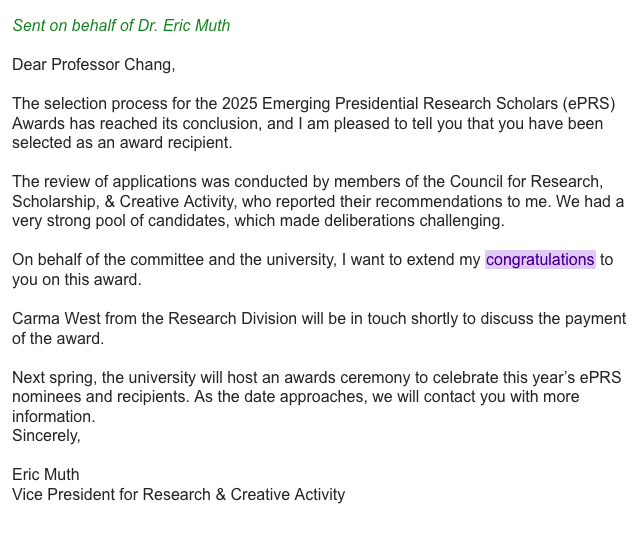Click the green "Sent on behalf of Dr. Eric Muth" line

click(121, 26)
